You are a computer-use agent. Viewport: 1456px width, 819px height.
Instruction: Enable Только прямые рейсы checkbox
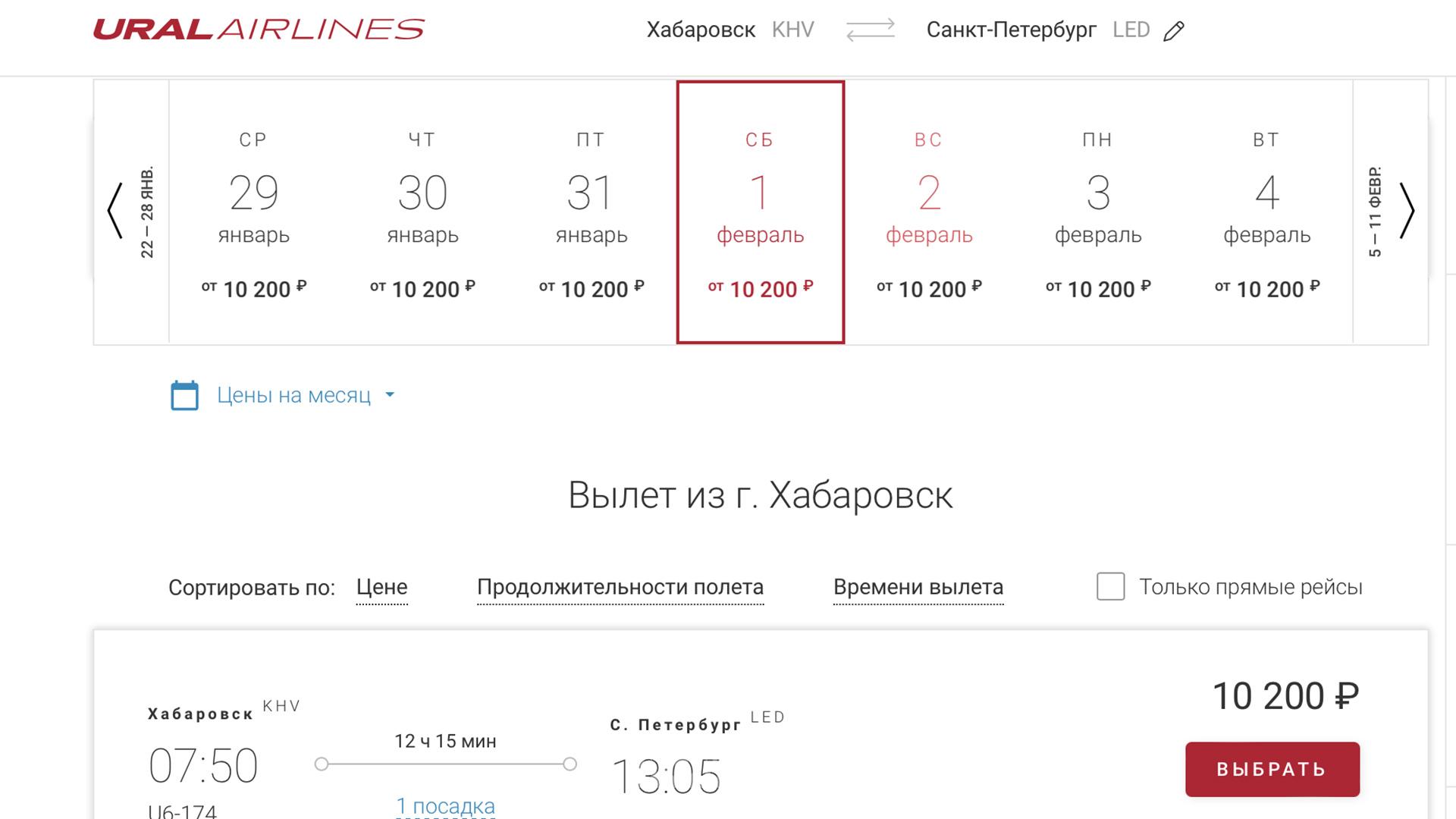click(1108, 587)
